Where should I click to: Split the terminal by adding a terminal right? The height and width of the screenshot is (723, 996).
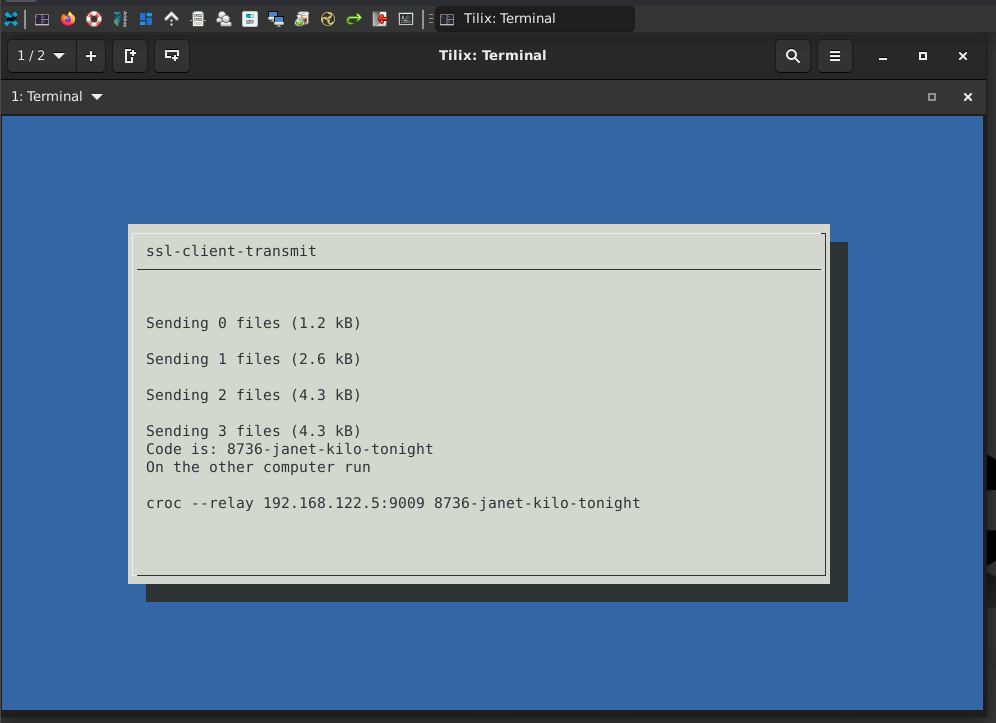pos(130,56)
